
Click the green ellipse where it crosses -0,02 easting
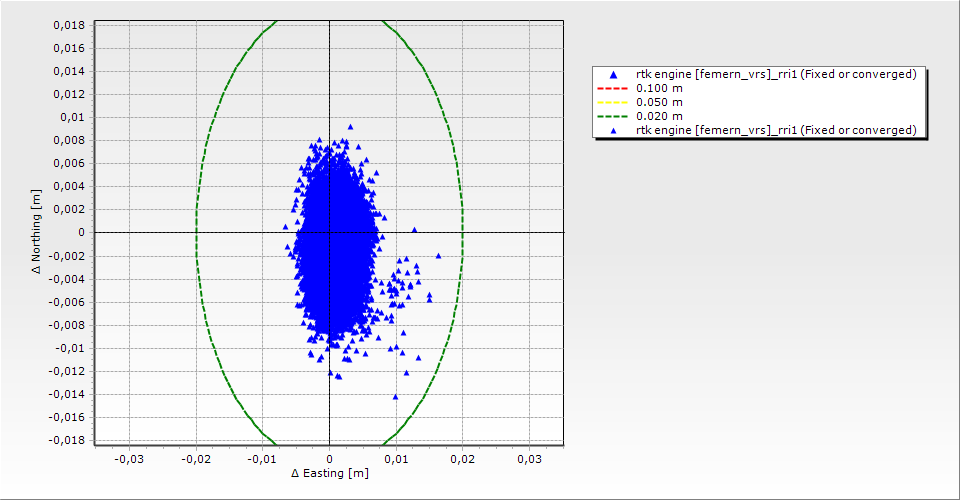pos(196,232)
